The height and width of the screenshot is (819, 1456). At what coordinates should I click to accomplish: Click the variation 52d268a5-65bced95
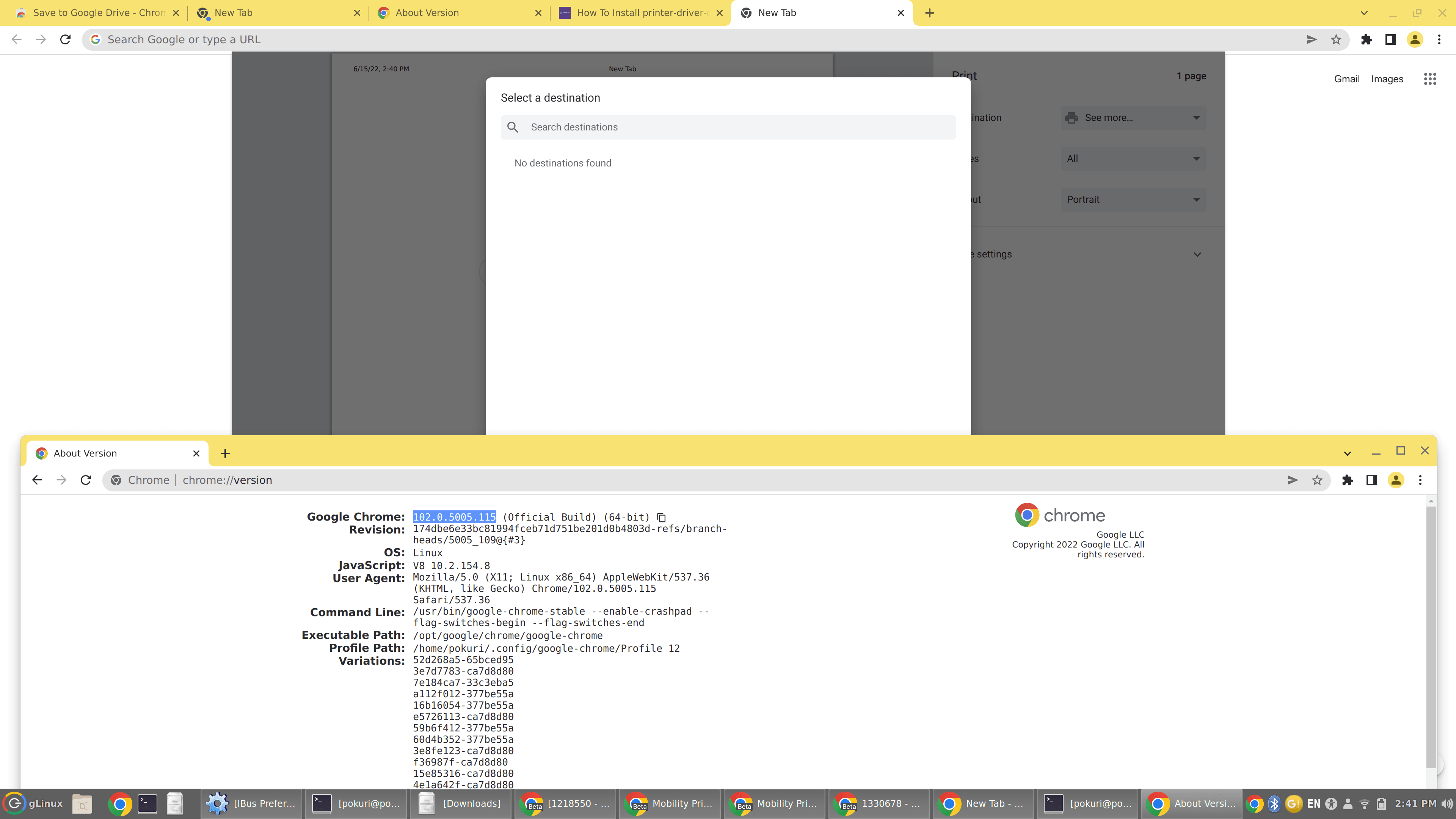463,660
